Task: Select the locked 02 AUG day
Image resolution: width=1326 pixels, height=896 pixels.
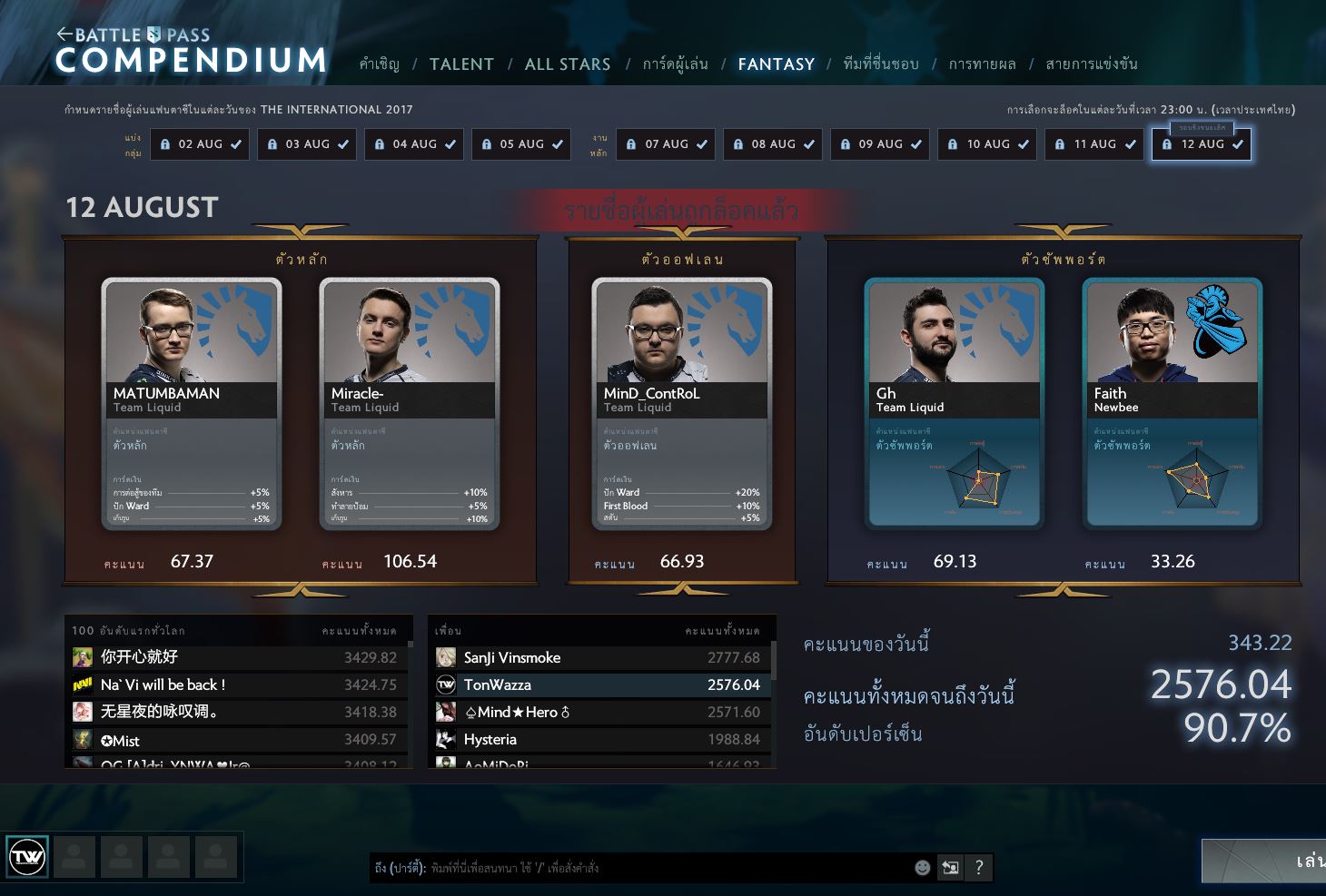Action: (200, 144)
